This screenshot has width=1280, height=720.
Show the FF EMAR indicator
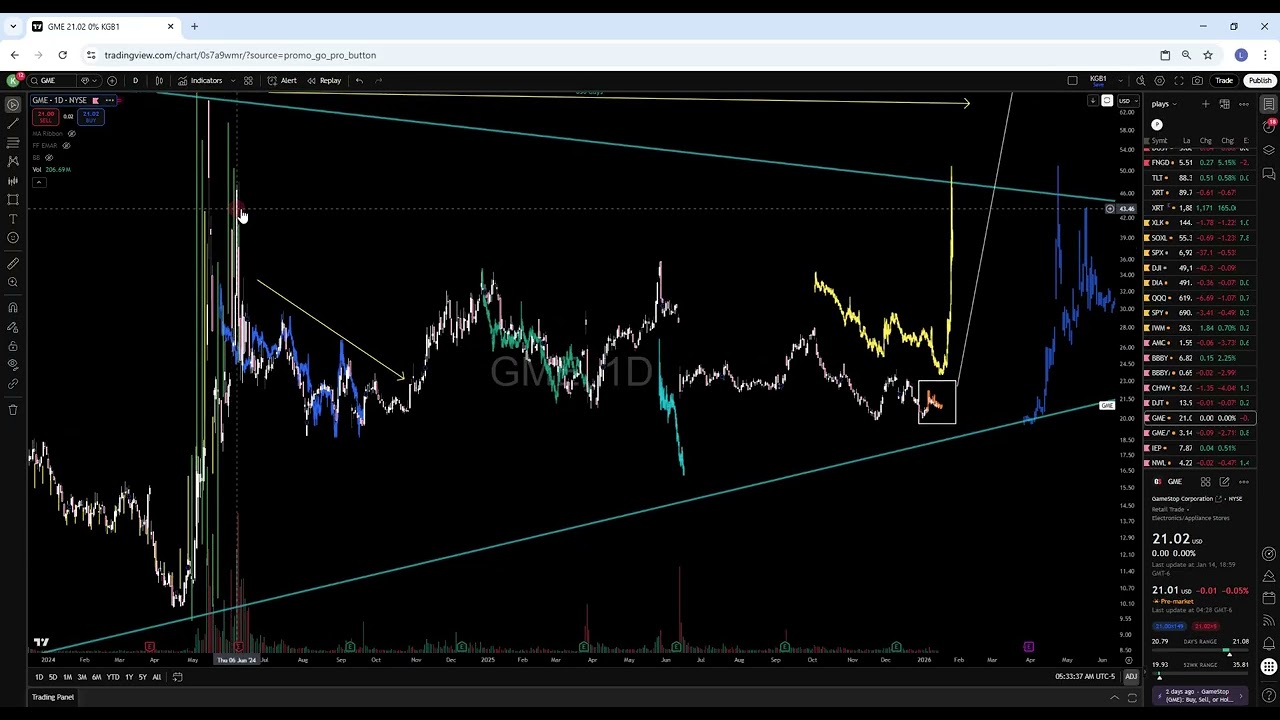pyautogui.click(x=66, y=145)
